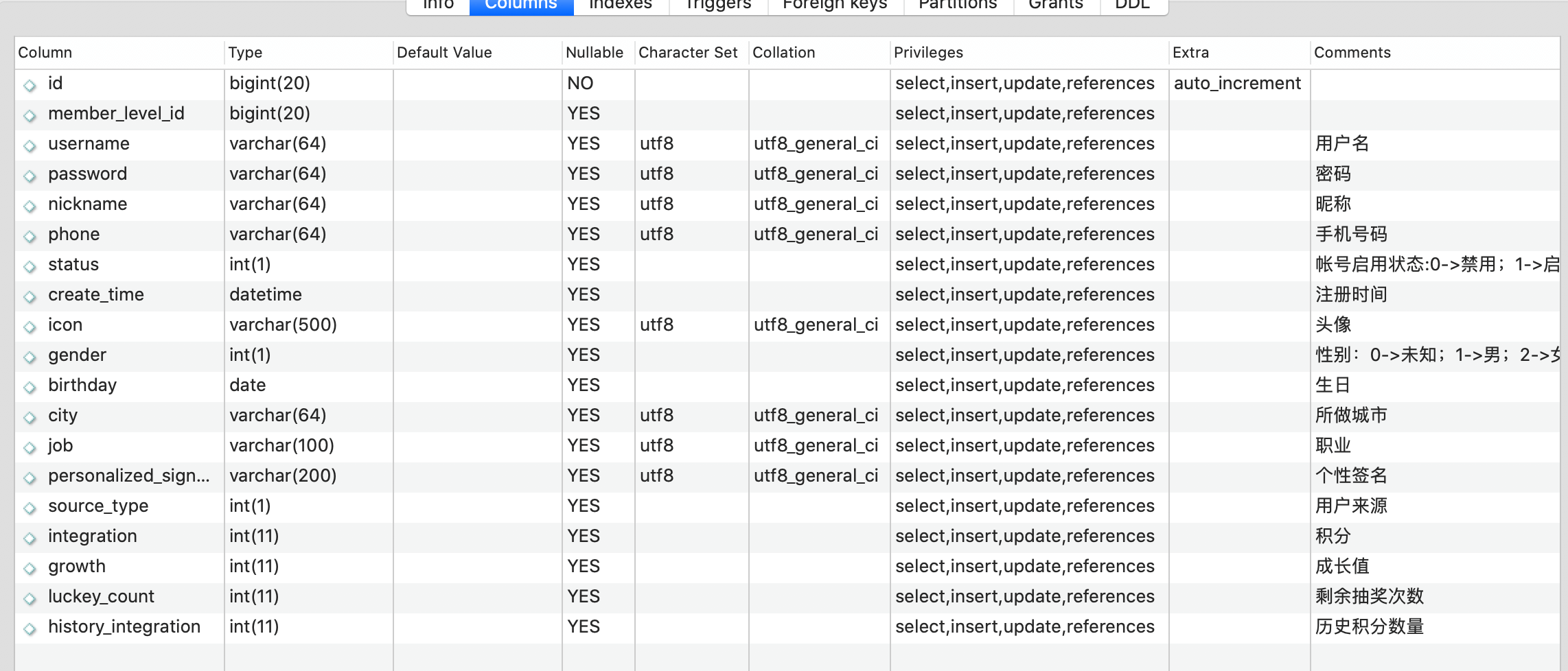Click the diamond icon next to username
Screen dimensions: 1568x671
coord(30,145)
